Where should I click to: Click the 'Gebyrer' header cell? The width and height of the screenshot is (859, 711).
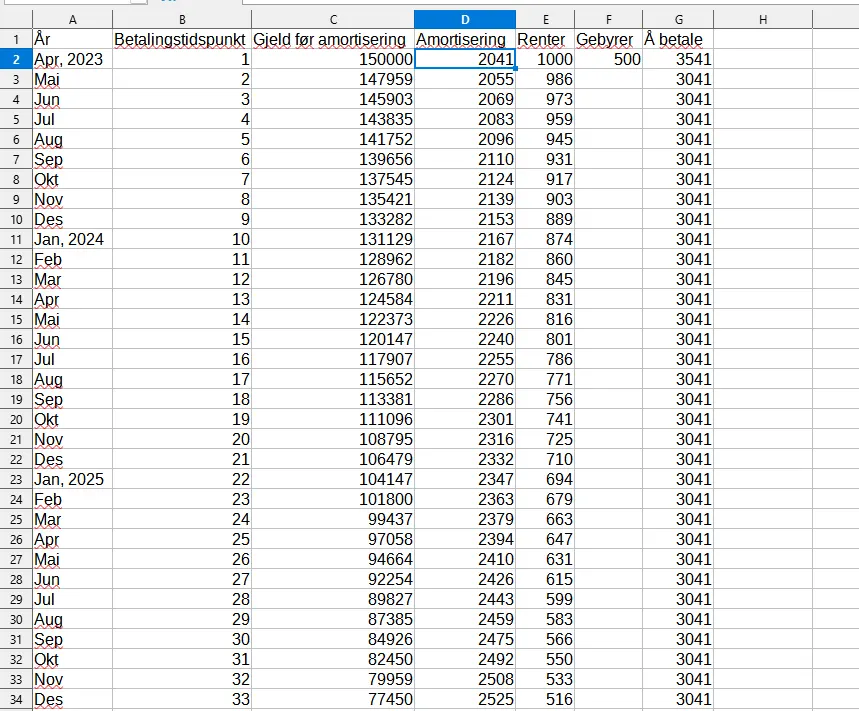(x=609, y=39)
